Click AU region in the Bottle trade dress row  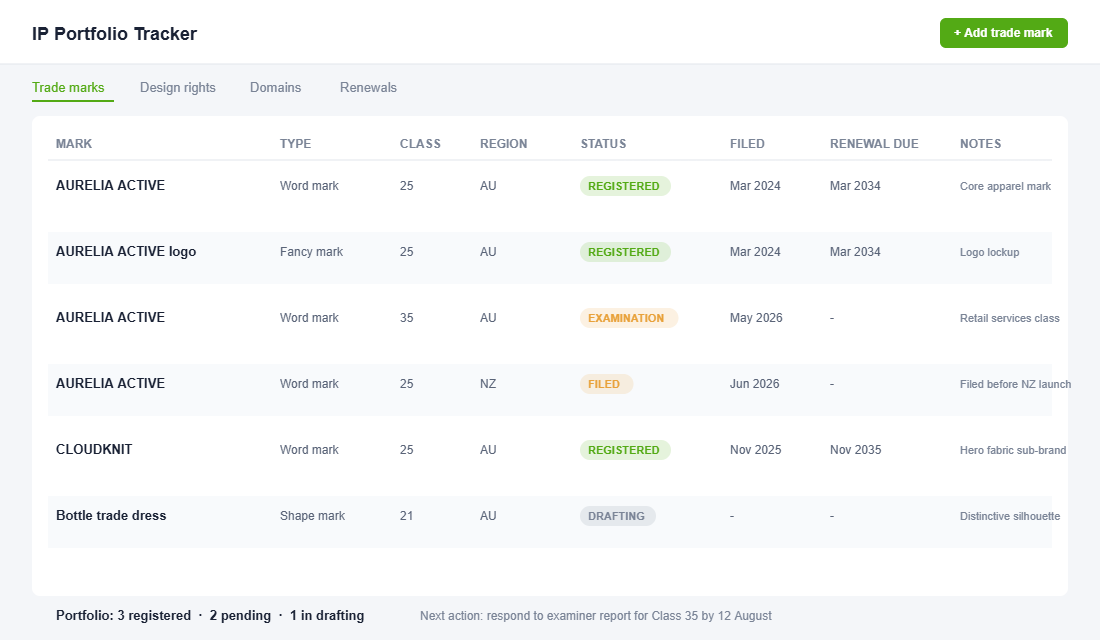tap(488, 515)
